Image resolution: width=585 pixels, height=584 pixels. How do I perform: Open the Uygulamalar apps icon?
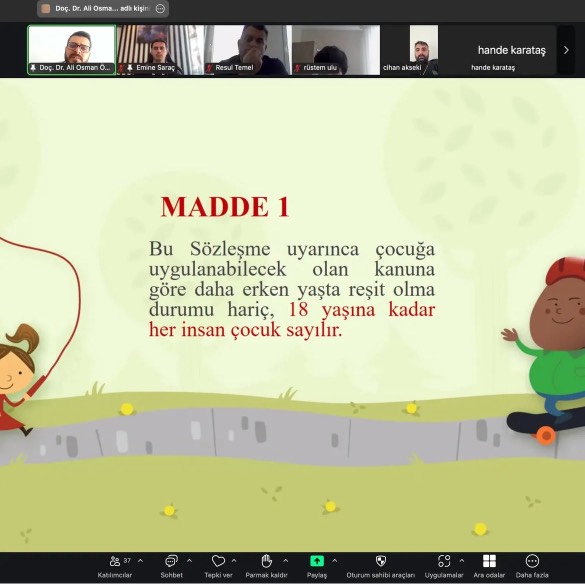tap(444, 561)
